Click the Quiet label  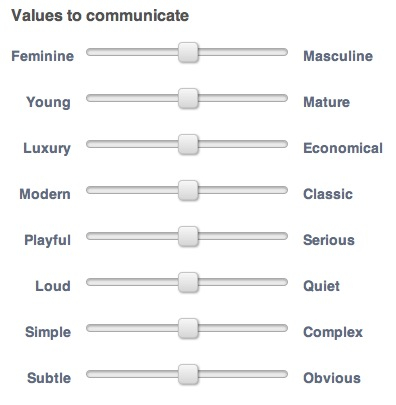click(x=321, y=286)
